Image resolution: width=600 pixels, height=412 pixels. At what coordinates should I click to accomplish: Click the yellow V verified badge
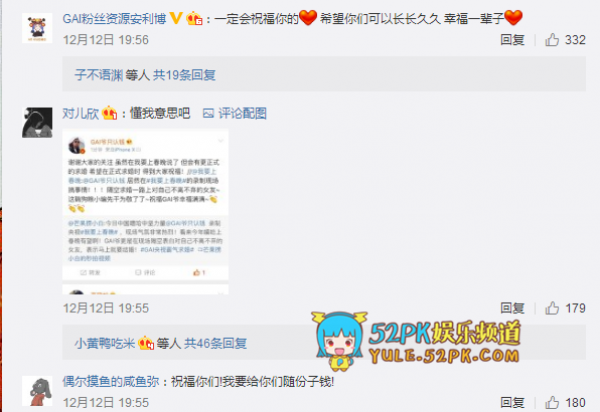pyautogui.click(x=176, y=18)
